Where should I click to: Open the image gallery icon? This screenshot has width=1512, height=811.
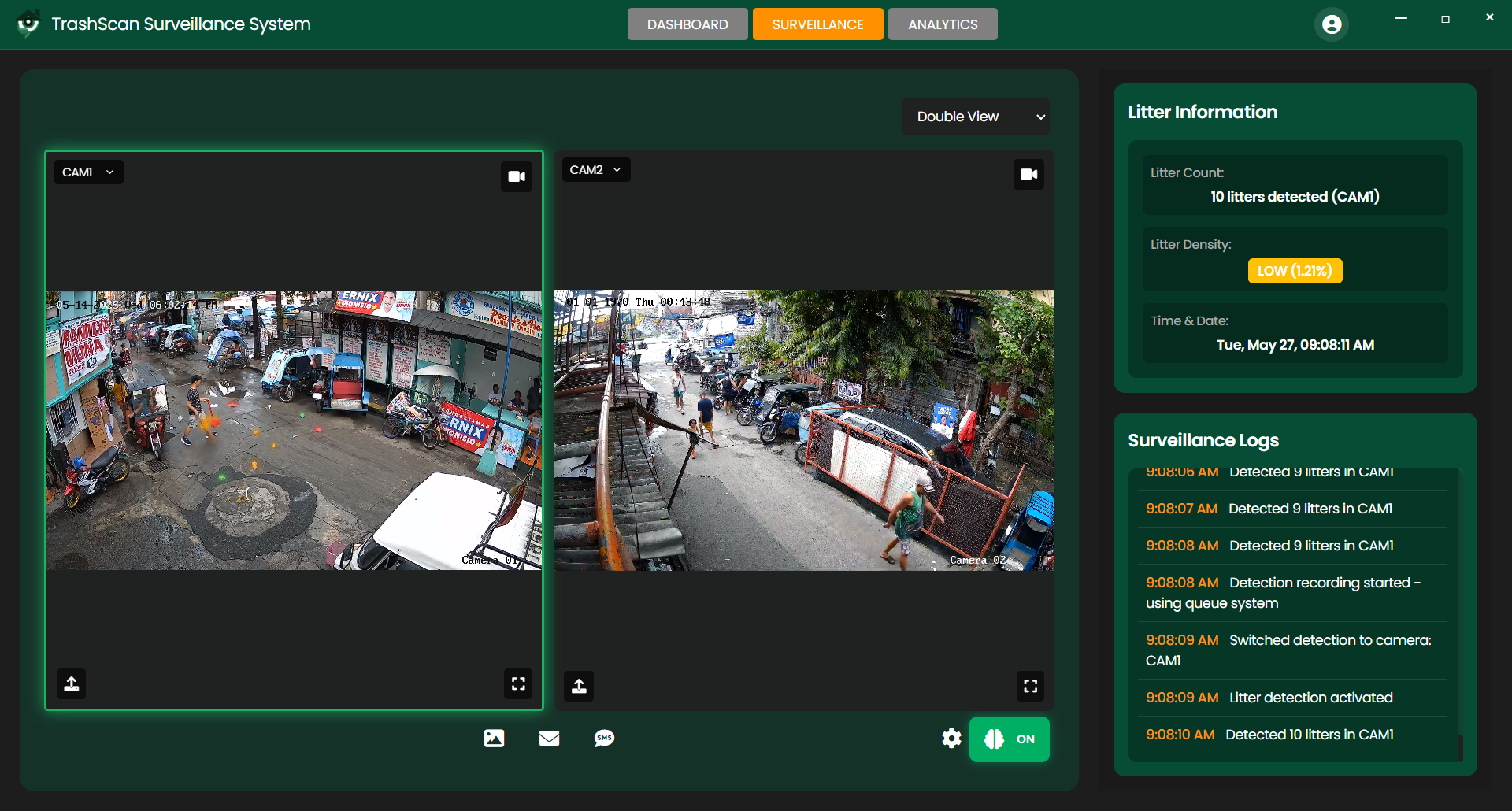tap(494, 739)
